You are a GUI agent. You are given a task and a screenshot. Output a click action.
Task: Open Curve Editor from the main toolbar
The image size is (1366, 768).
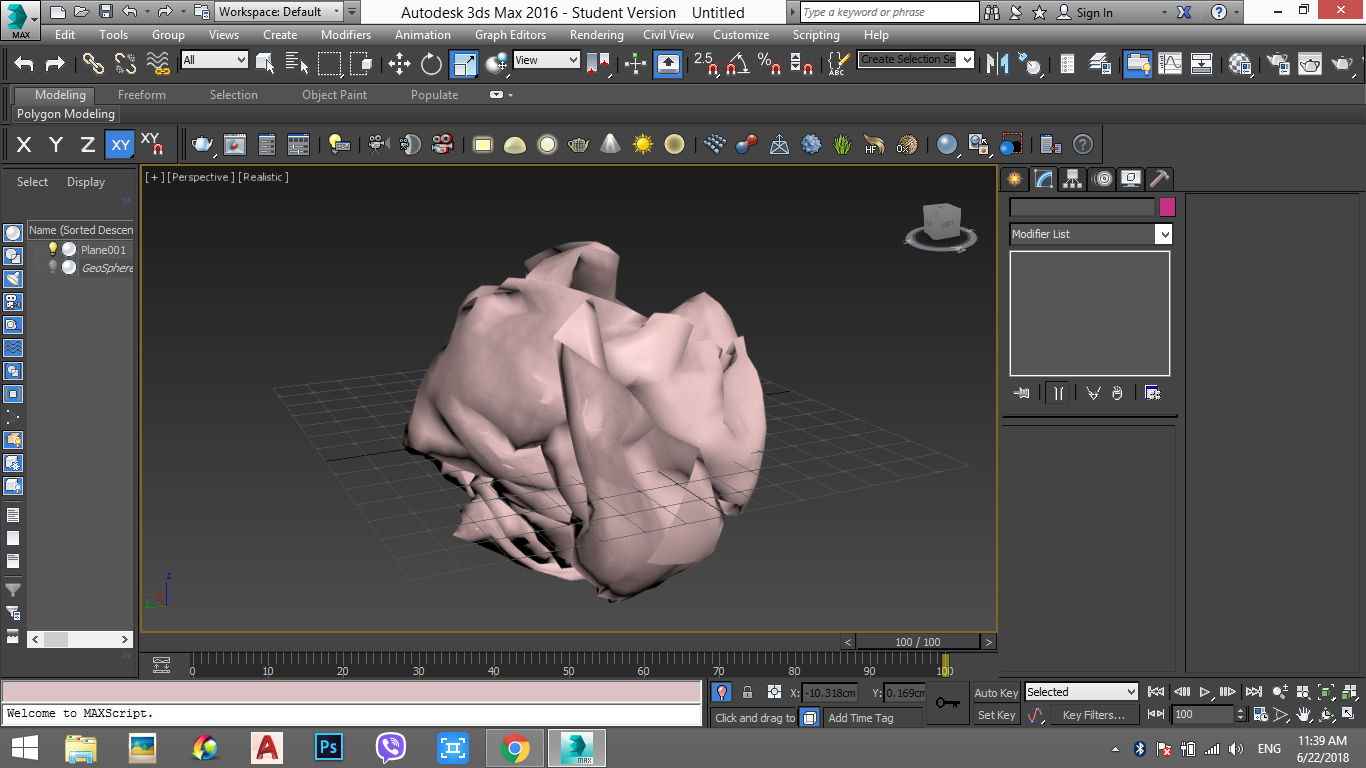pyautogui.click(x=1170, y=64)
